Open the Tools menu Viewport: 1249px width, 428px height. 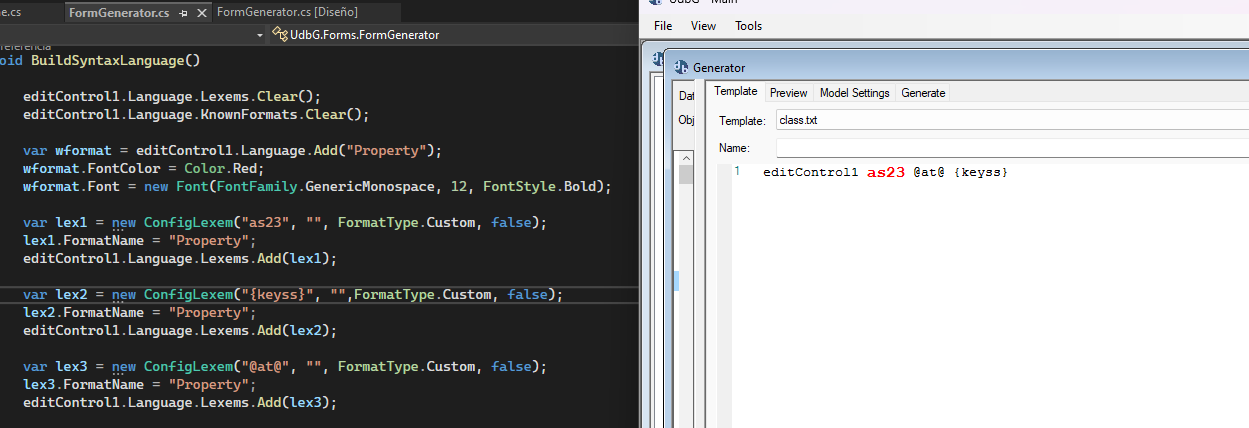748,26
